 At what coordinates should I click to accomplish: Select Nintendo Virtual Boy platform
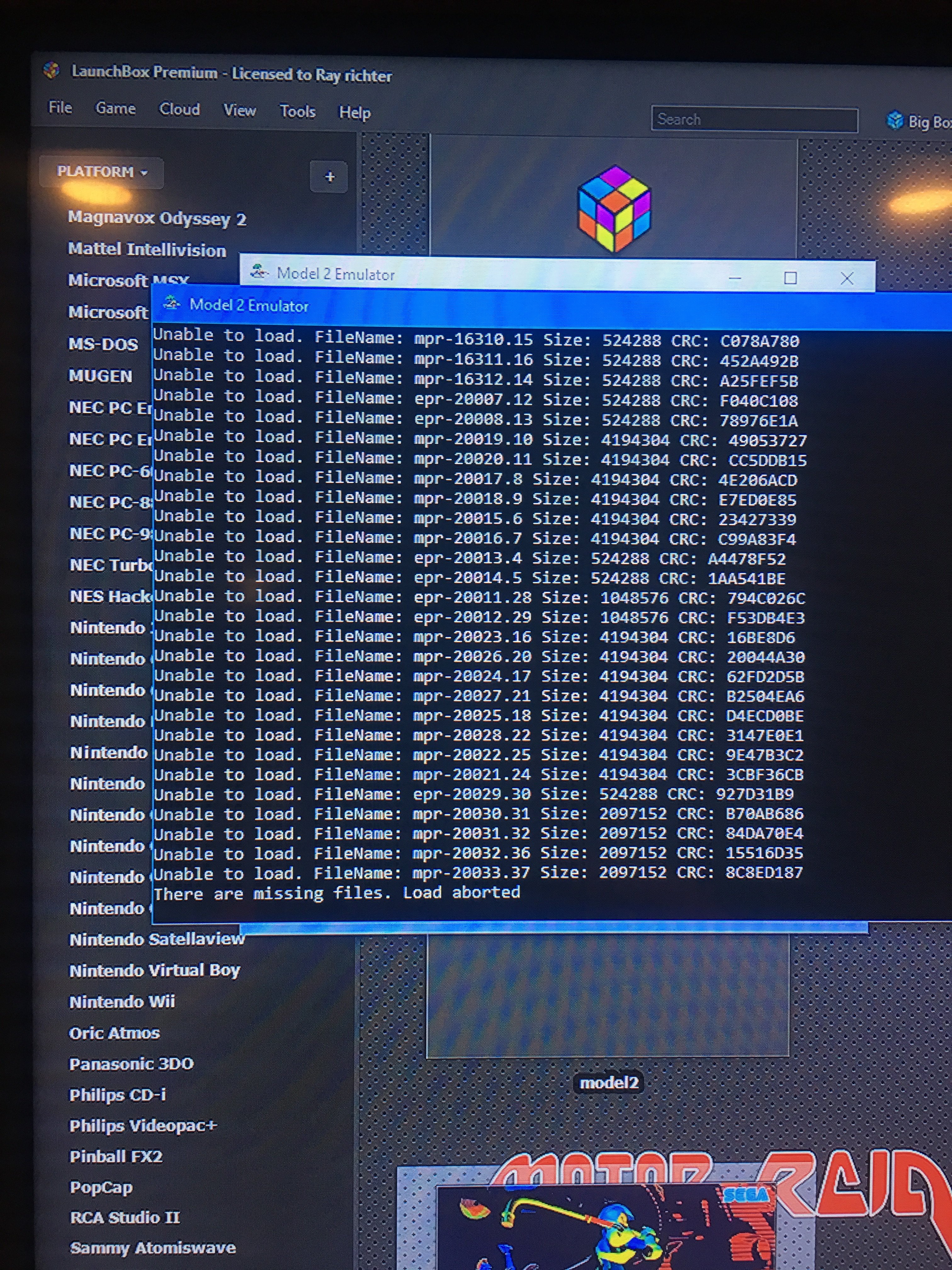pyautogui.click(x=154, y=970)
